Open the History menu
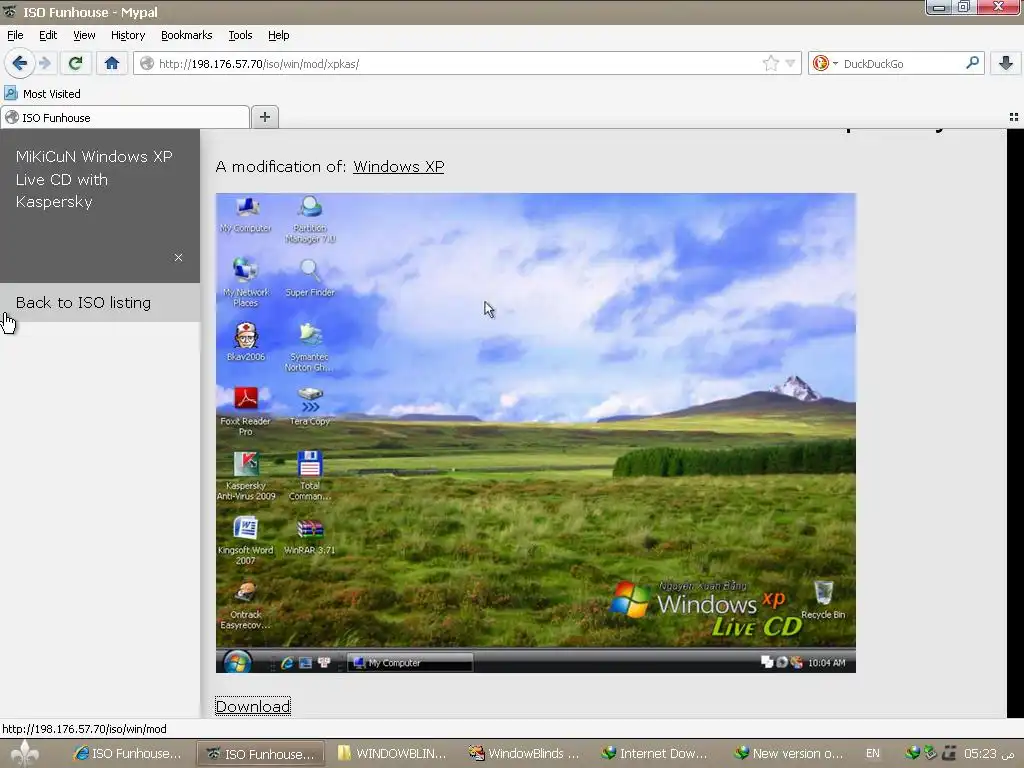The image size is (1024, 768). 128,35
